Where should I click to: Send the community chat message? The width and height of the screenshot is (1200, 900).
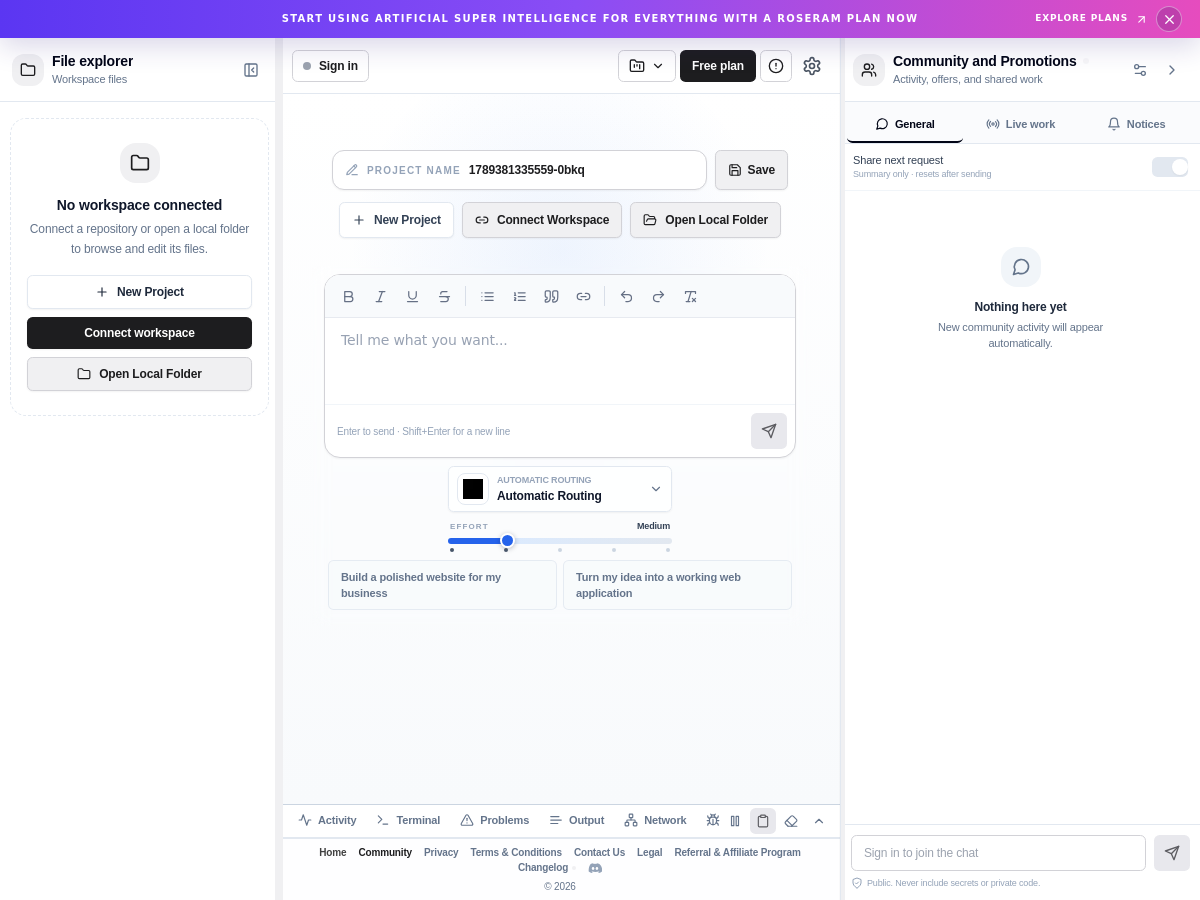coord(1172,853)
